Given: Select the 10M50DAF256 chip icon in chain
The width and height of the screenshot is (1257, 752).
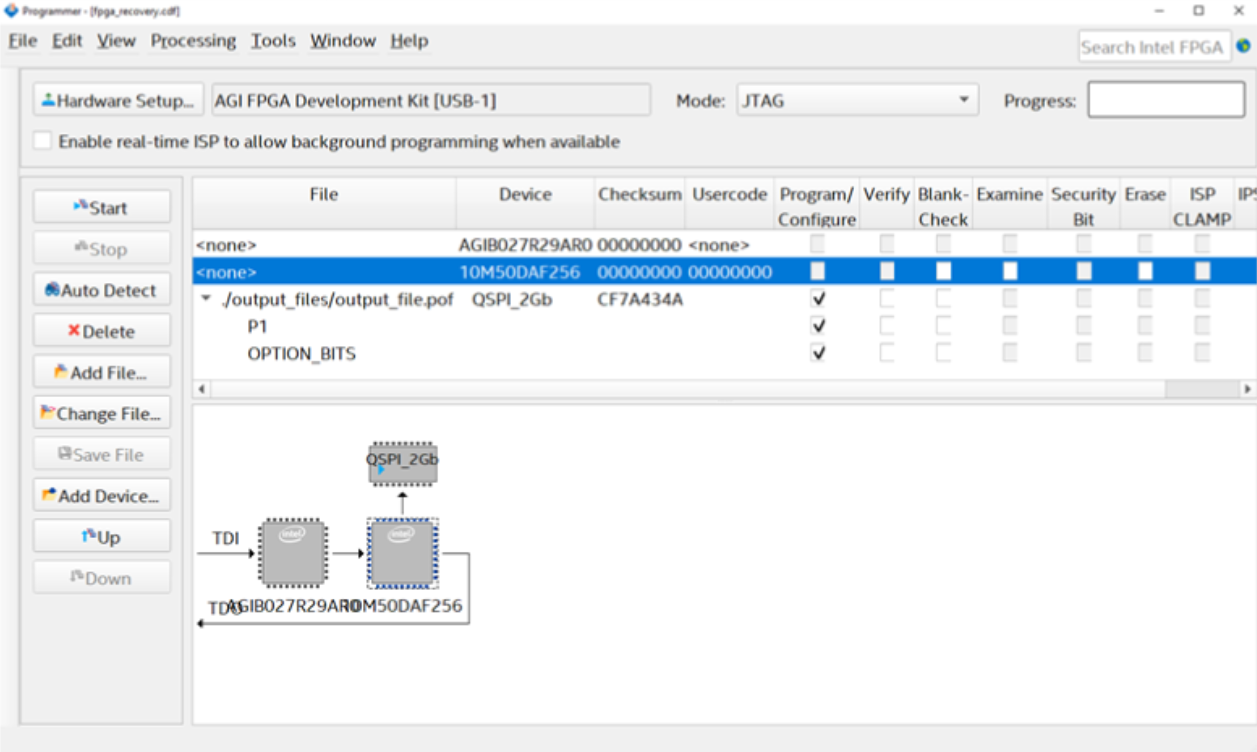Looking at the screenshot, I should click(402, 552).
